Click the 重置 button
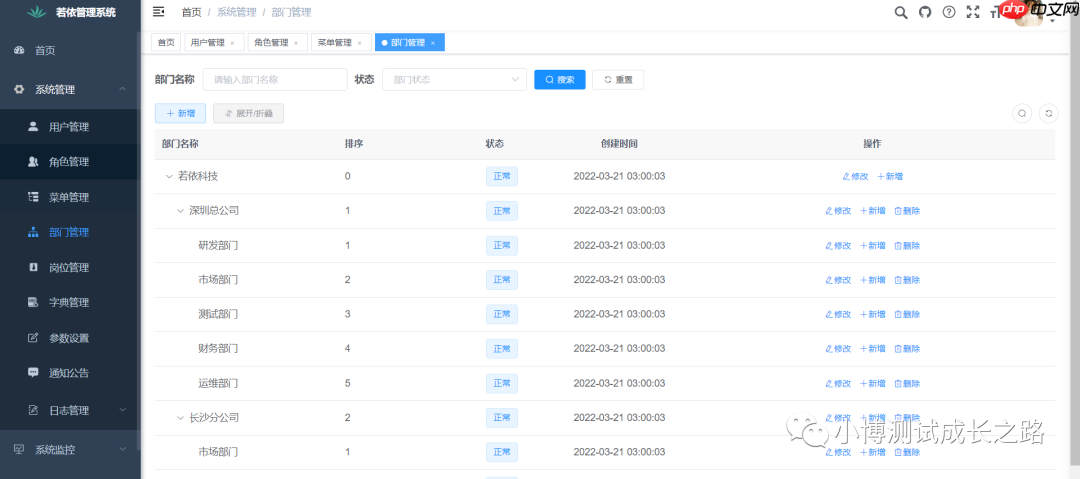The image size is (1080, 479). [618, 79]
